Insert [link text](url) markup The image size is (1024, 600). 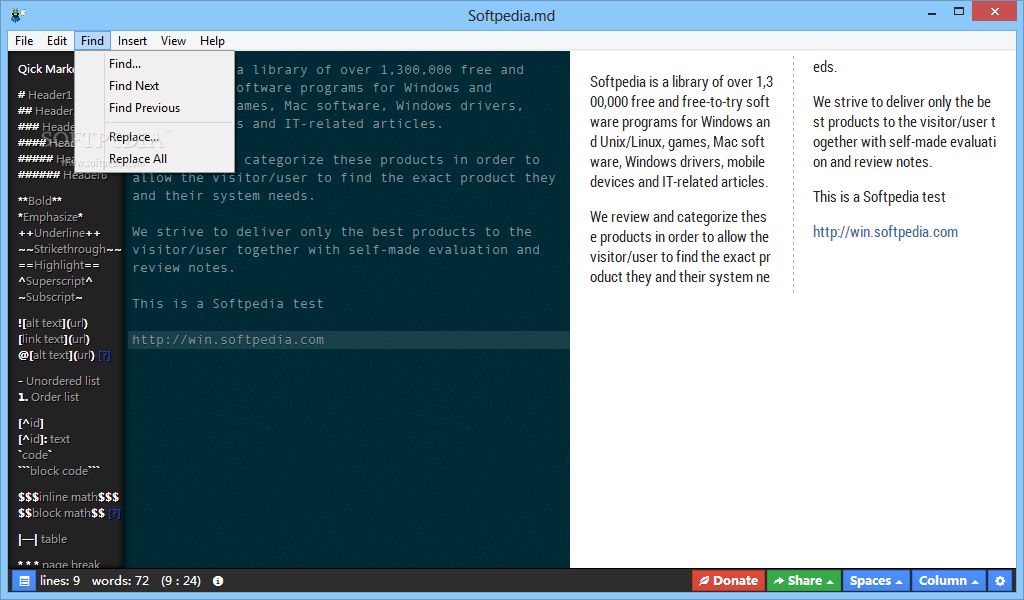pyautogui.click(x=54, y=339)
